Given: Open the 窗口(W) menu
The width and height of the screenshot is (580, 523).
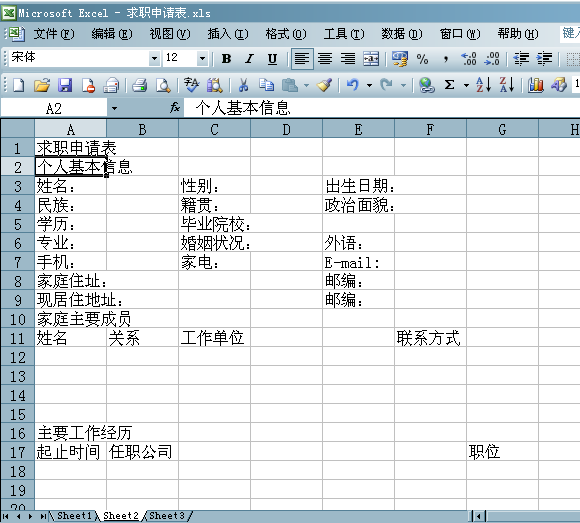Looking at the screenshot, I should coord(460,34).
